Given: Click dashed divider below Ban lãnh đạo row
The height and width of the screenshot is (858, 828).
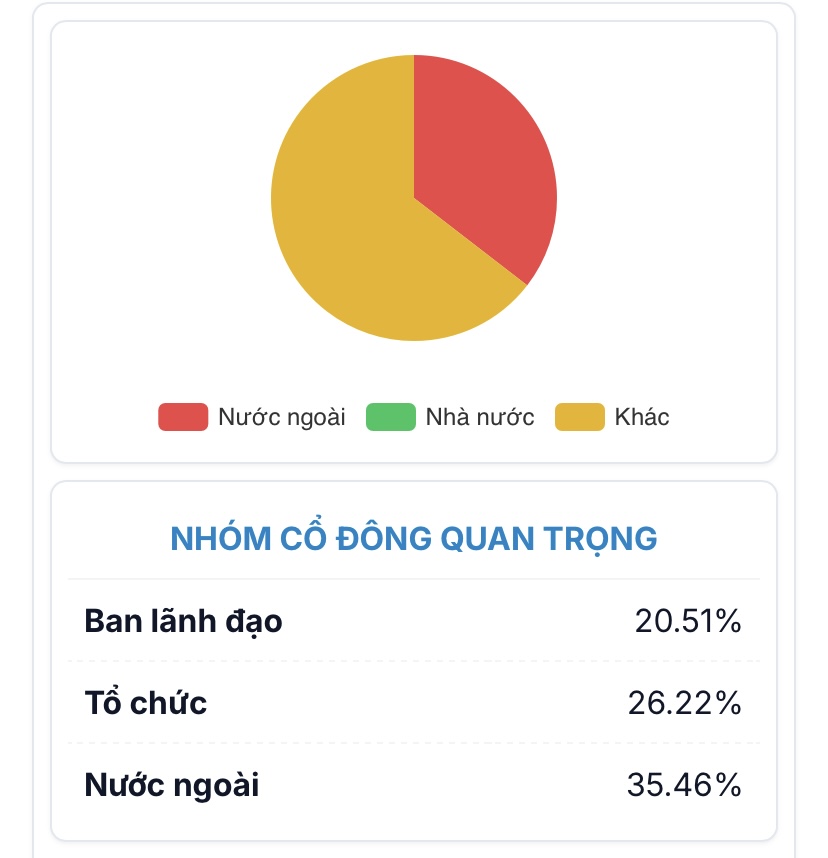Looking at the screenshot, I should 414,661.
